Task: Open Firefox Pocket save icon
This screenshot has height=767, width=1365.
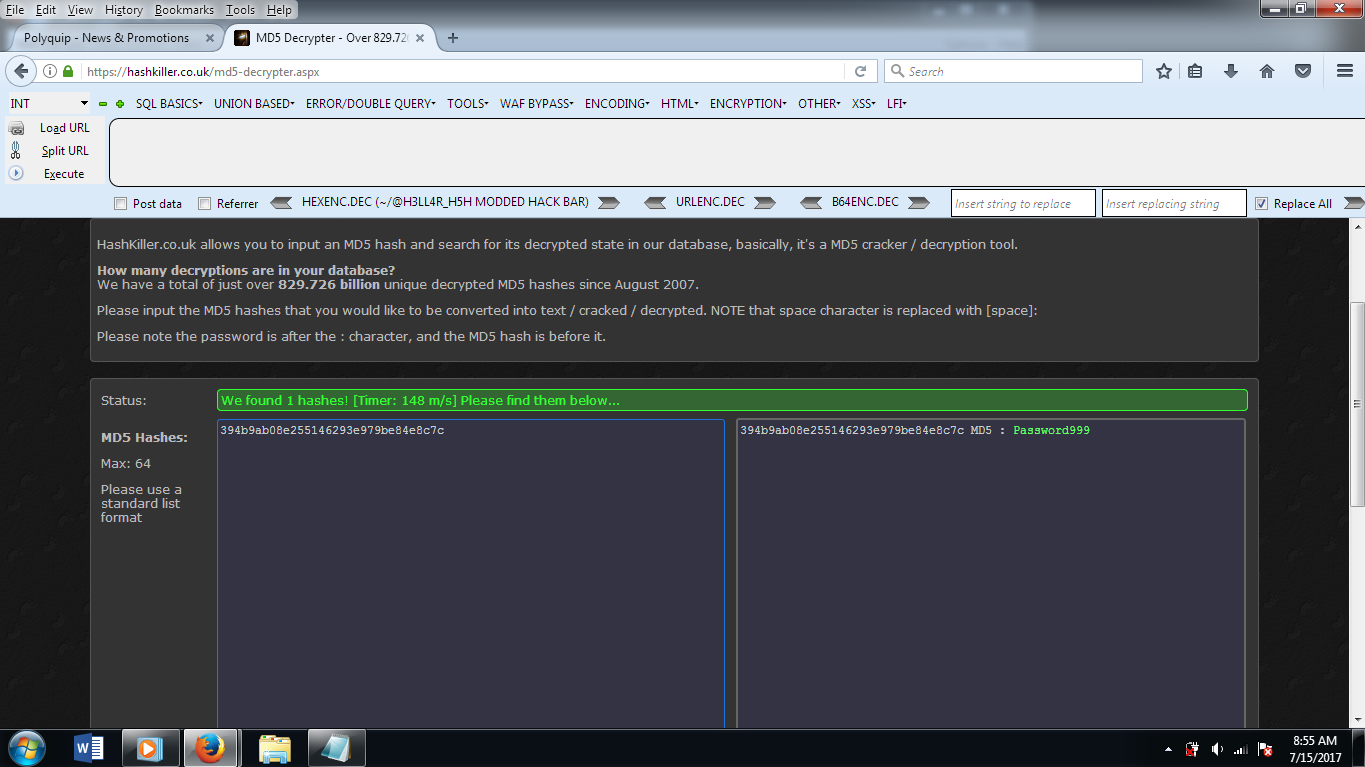Action: pos(1302,70)
